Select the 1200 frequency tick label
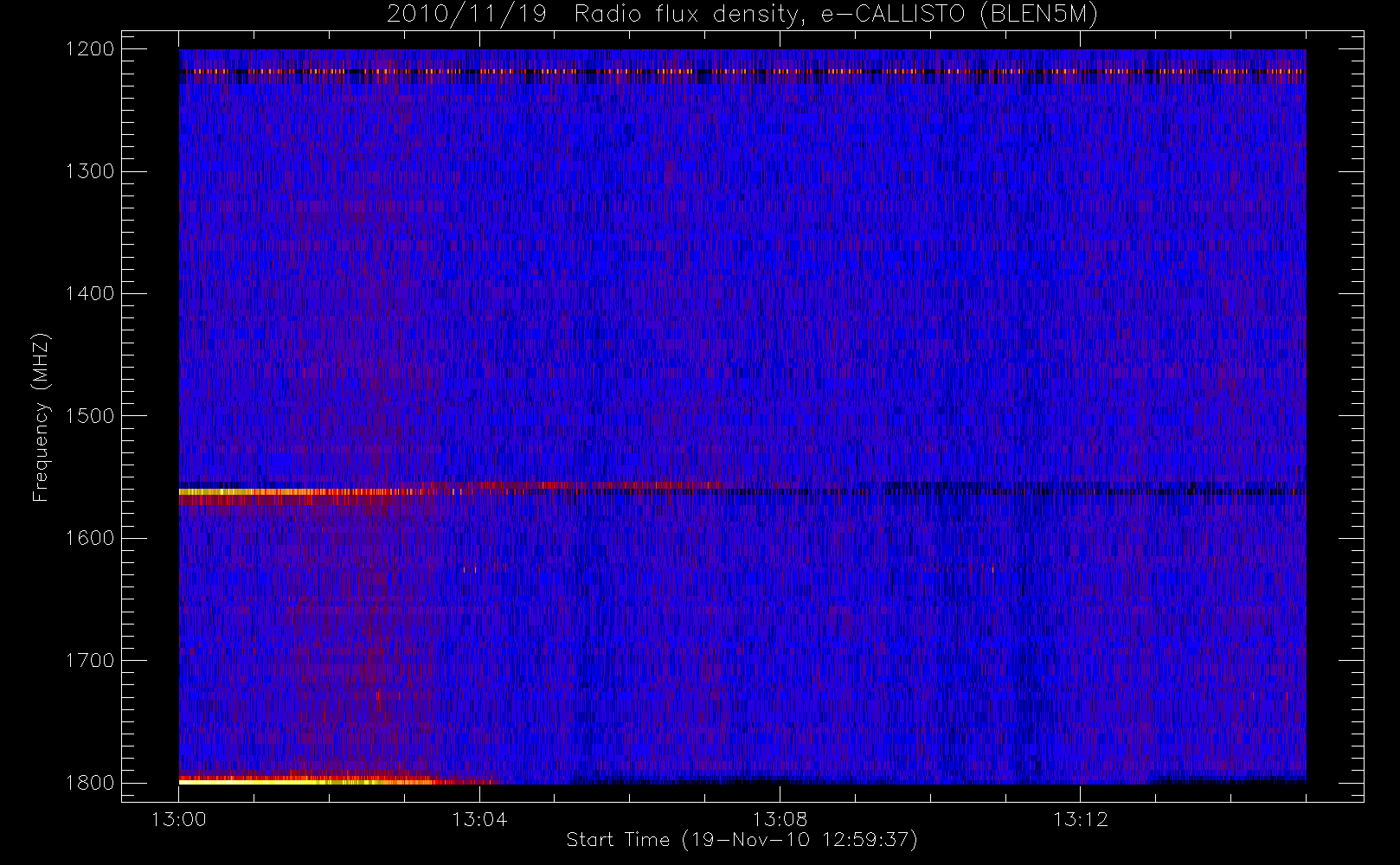 90,49
